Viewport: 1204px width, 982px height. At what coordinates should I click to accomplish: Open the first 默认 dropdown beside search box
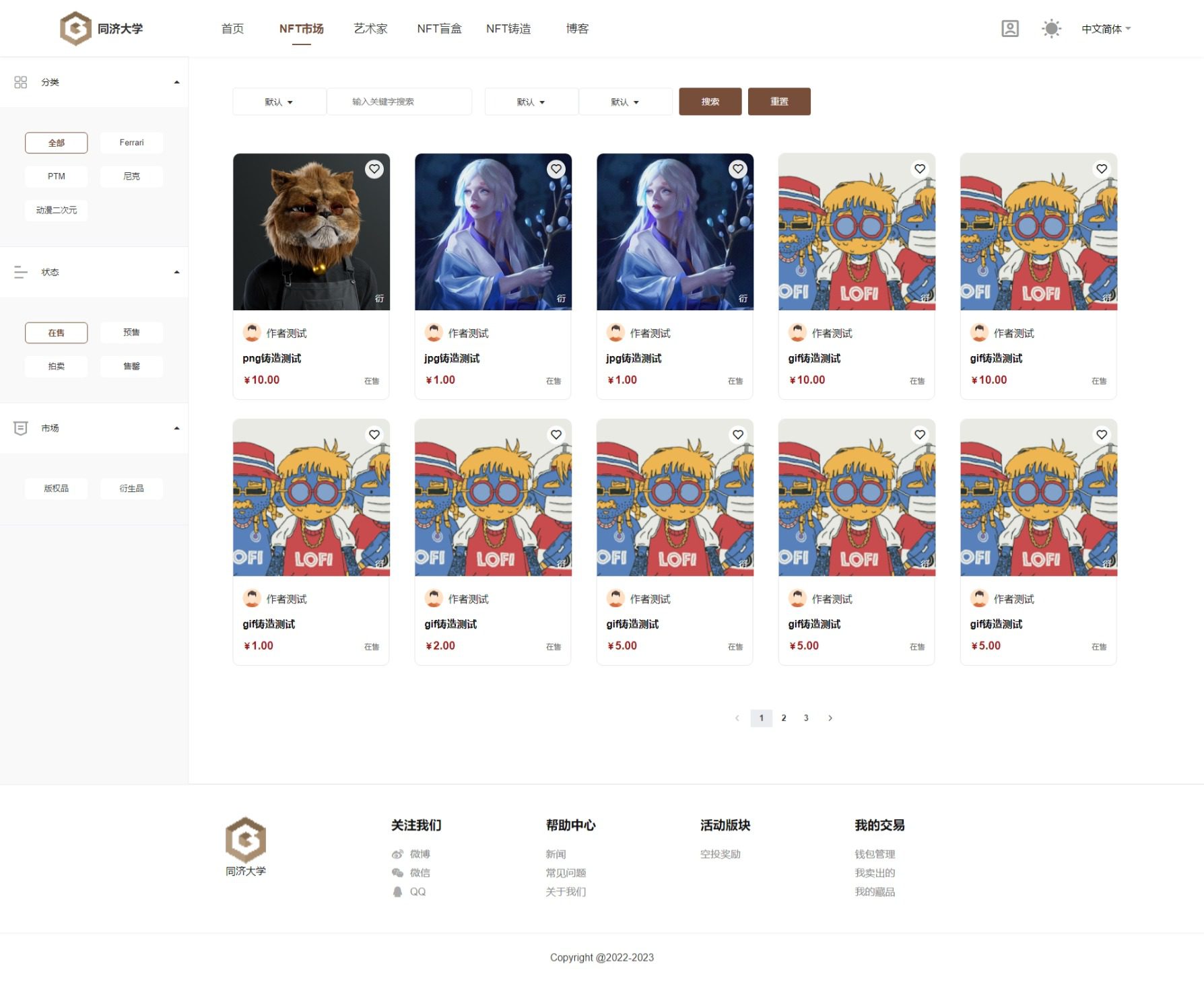(x=279, y=102)
